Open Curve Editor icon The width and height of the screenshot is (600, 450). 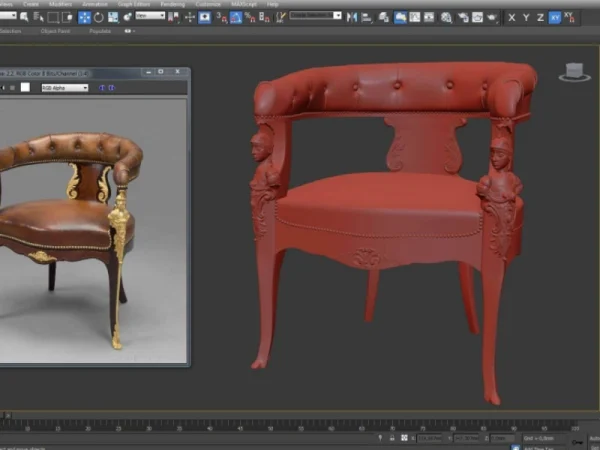point(415,17)
